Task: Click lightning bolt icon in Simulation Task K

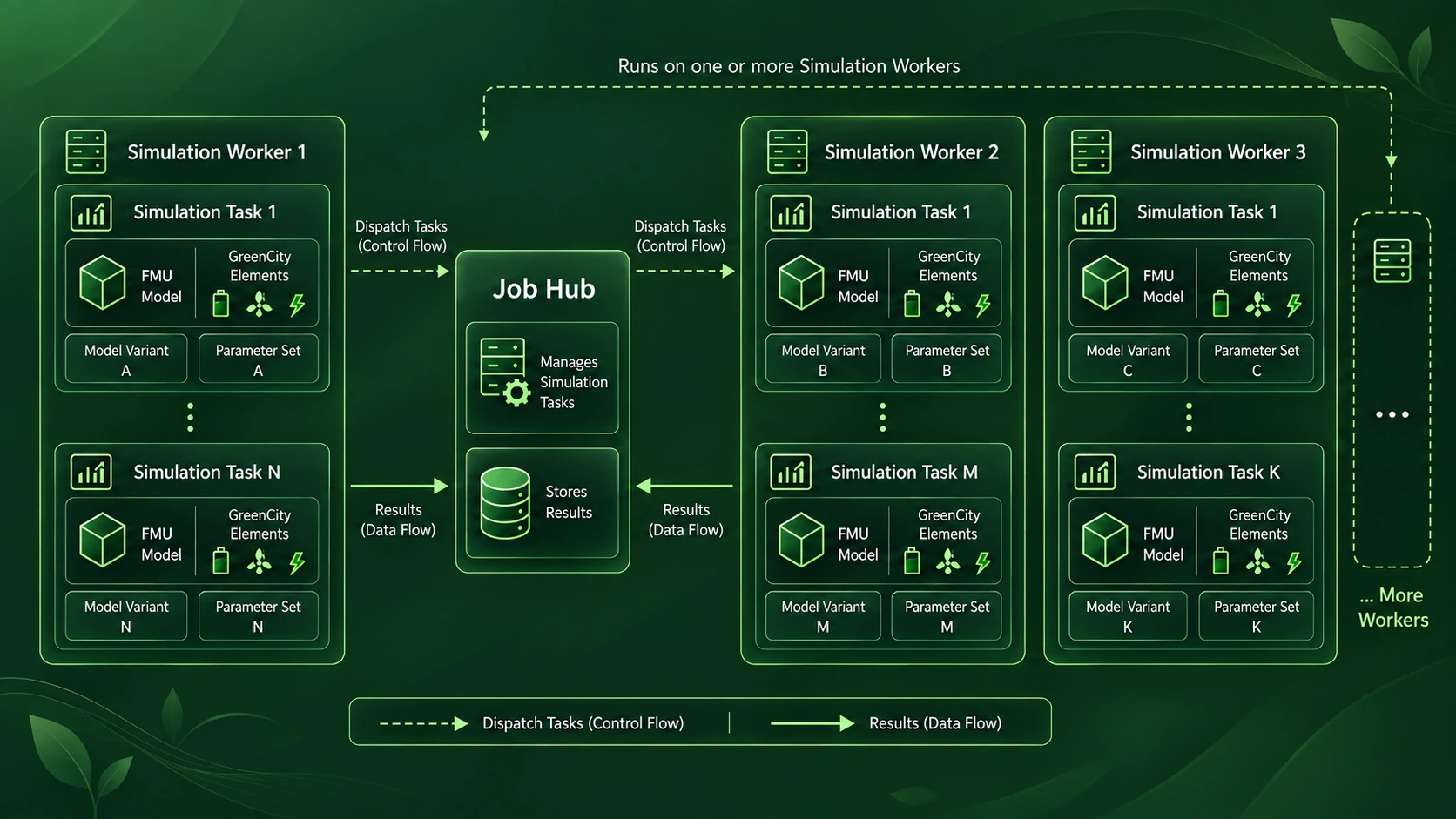Action: (x=1294, y=563)
